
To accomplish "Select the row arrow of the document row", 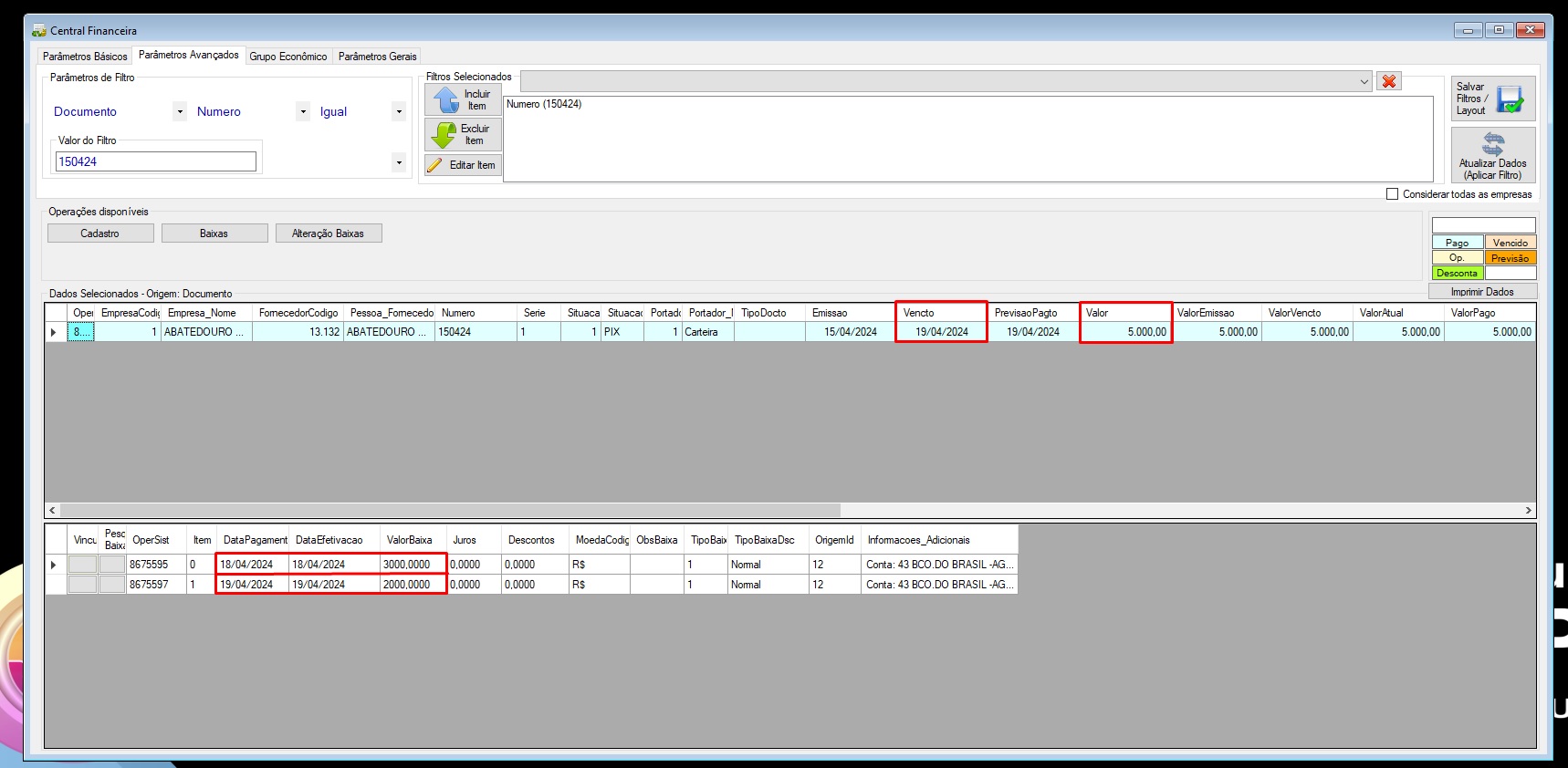I will click(54, 332).
